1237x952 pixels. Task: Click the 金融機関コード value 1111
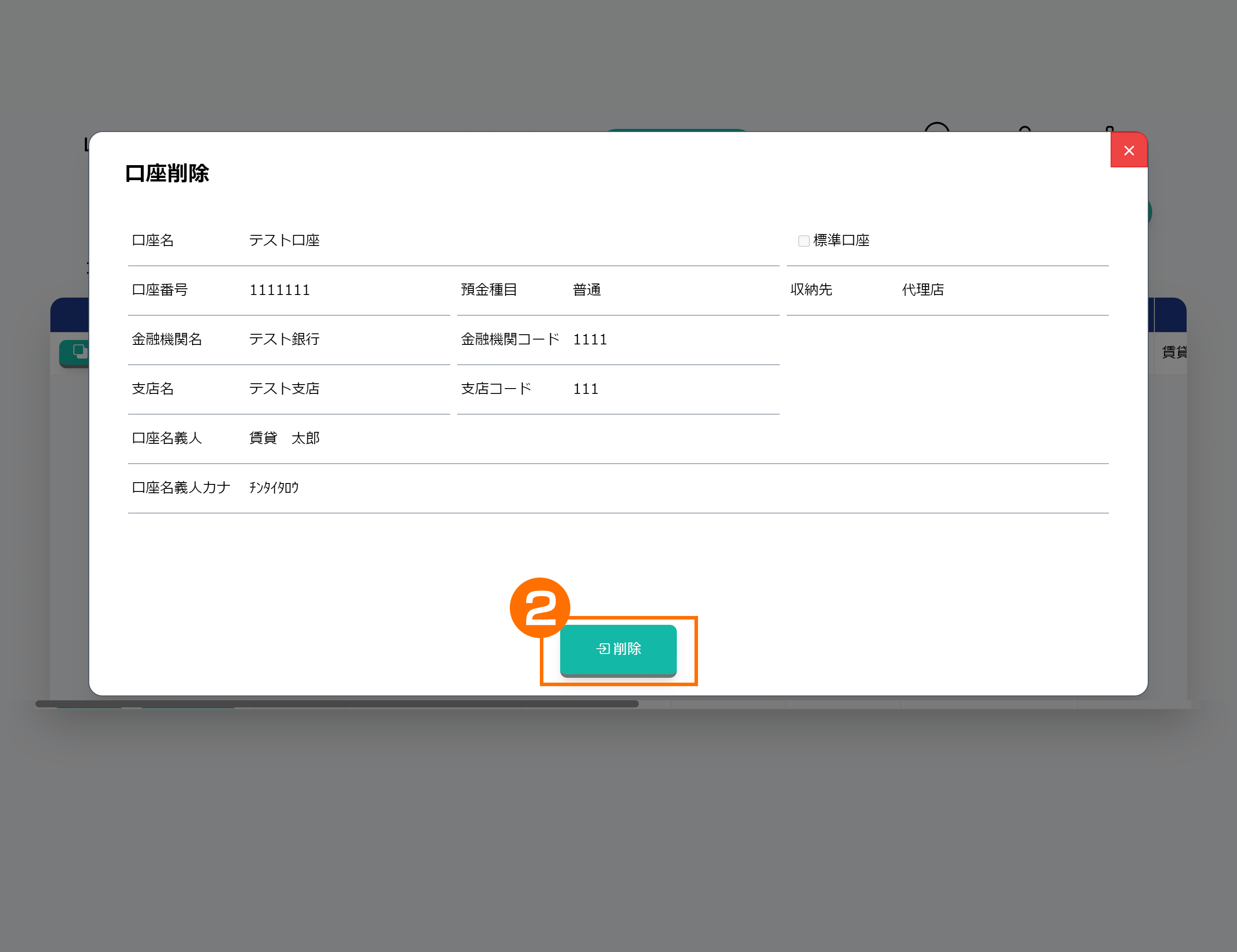(590, 340)
